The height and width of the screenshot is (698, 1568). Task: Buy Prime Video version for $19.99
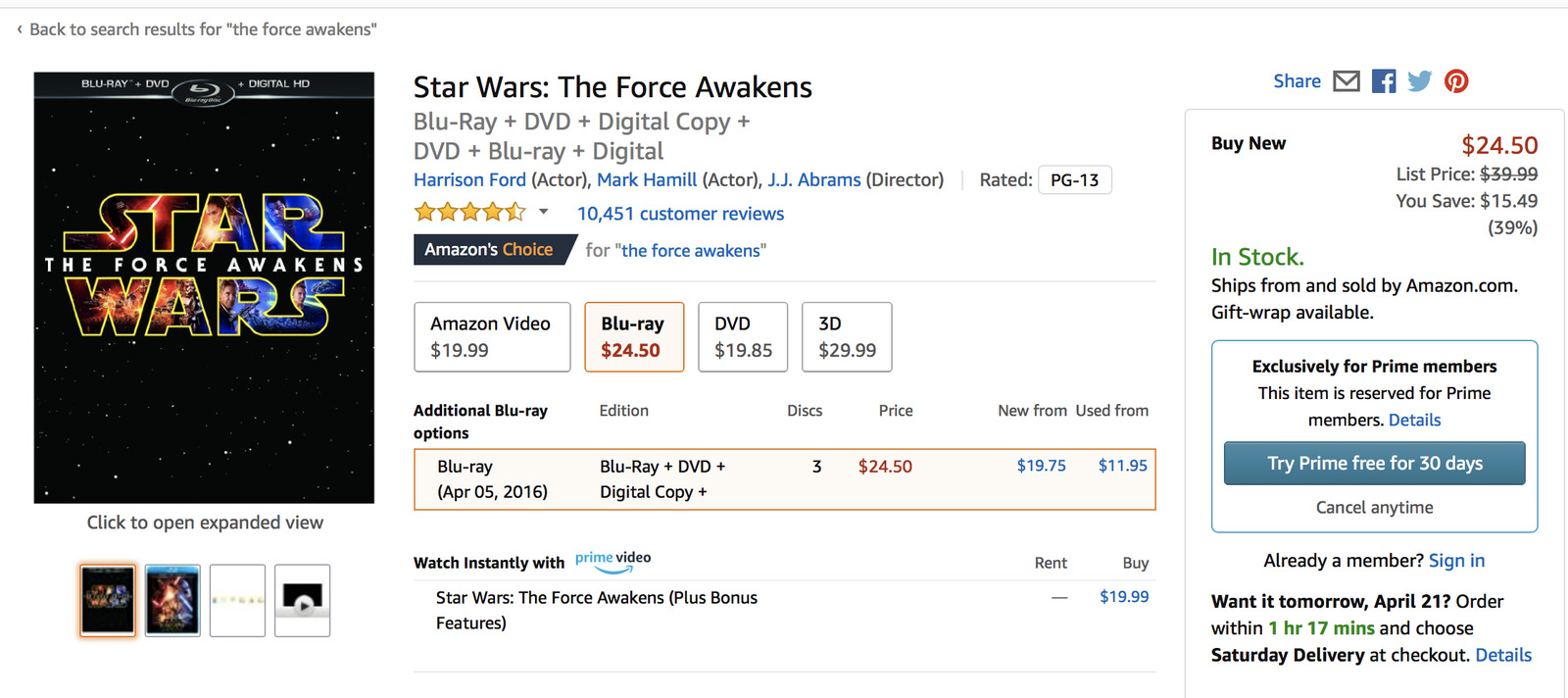tap(1124, 597)
